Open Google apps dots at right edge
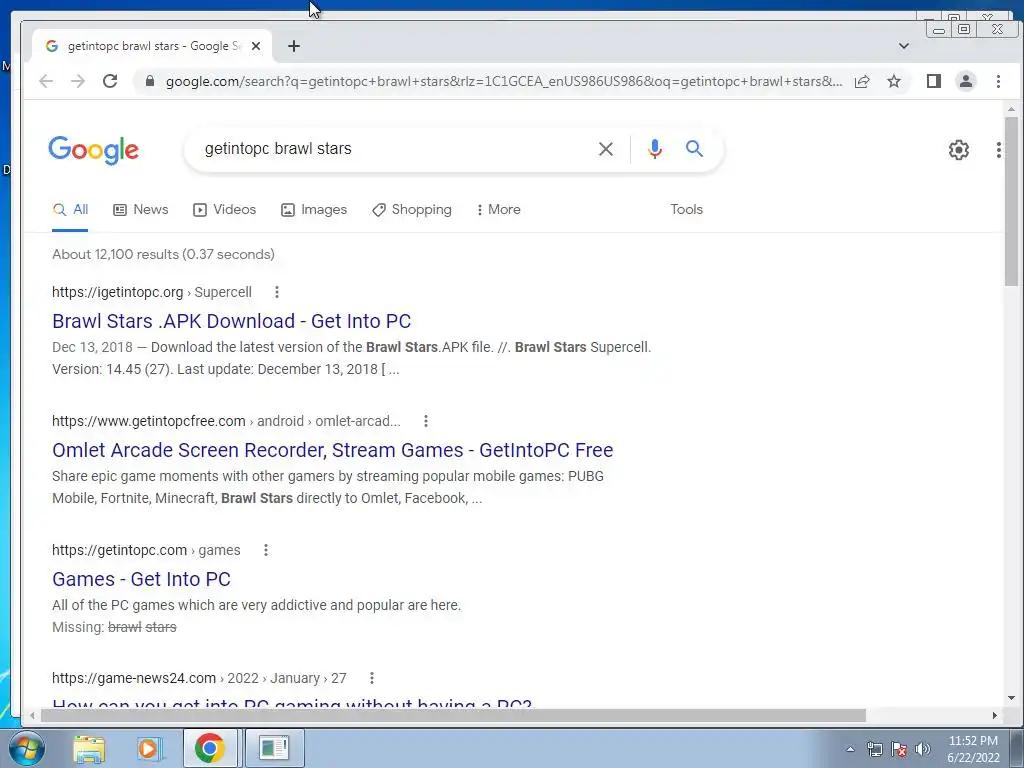The width and height of the screenshot is (1024, 768). [999, 150]
